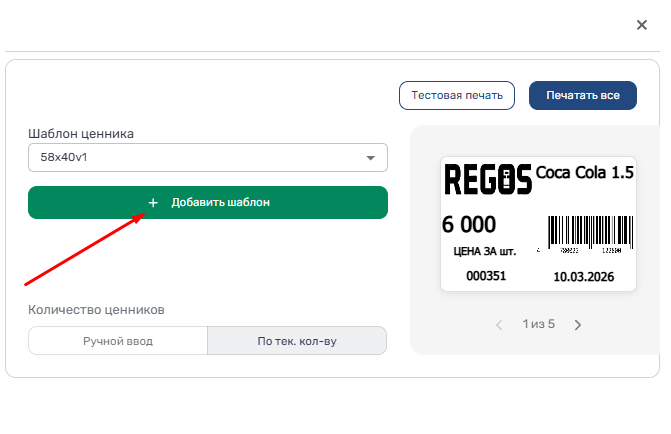Click the price tag preview thumbnail

(539, 225)
